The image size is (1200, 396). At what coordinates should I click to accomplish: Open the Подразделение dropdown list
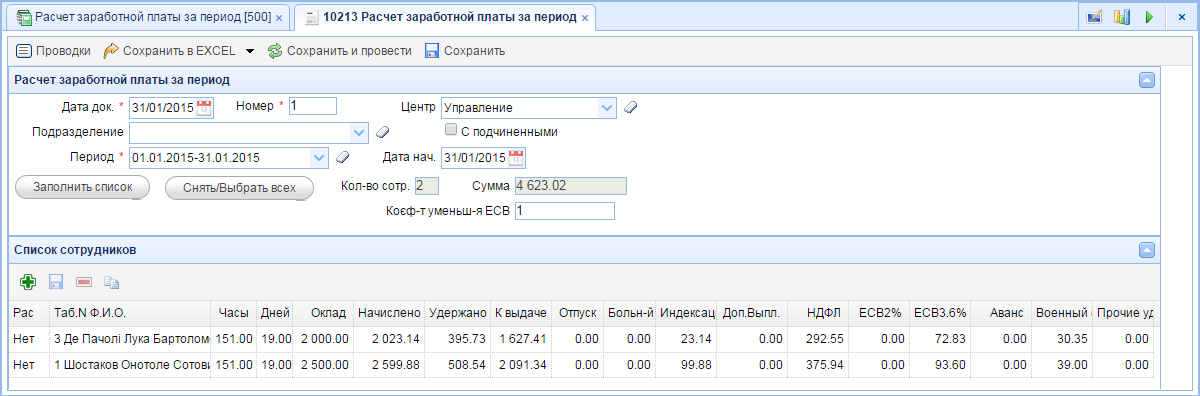[360, 132]
